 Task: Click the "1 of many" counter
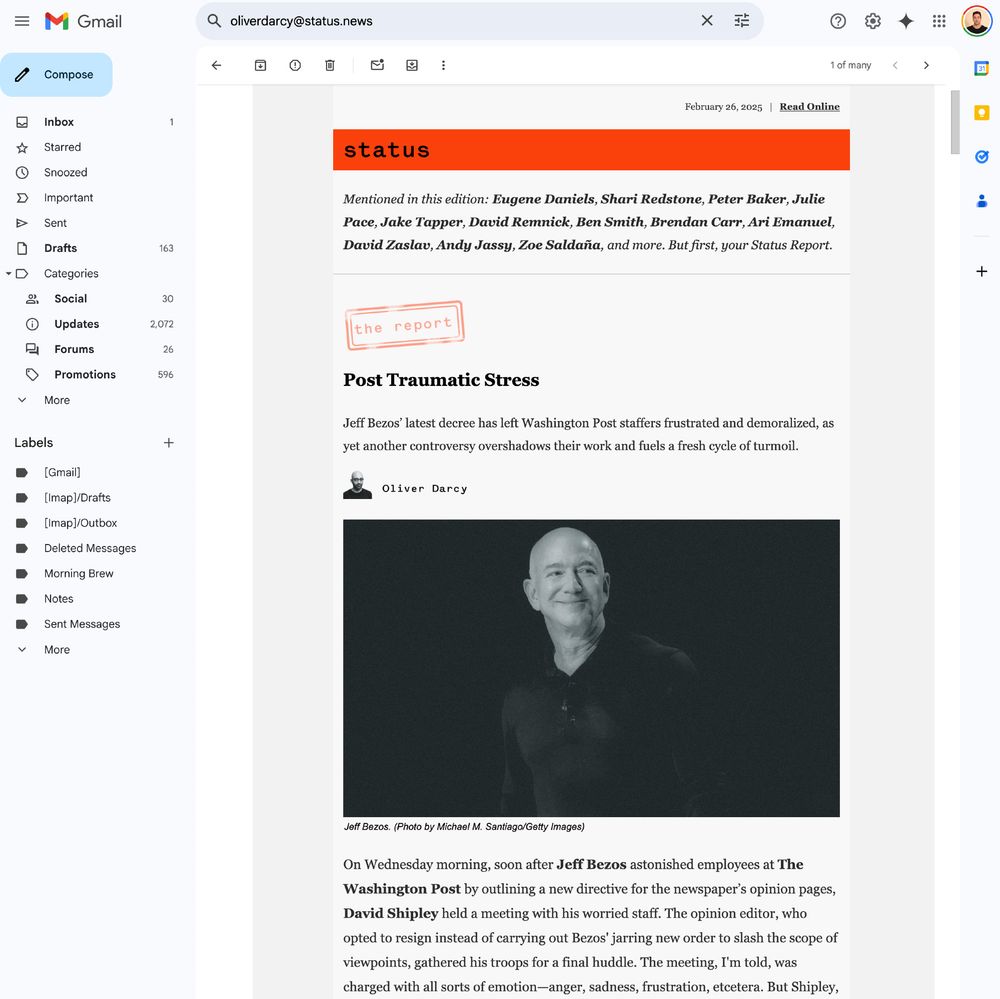850,65
